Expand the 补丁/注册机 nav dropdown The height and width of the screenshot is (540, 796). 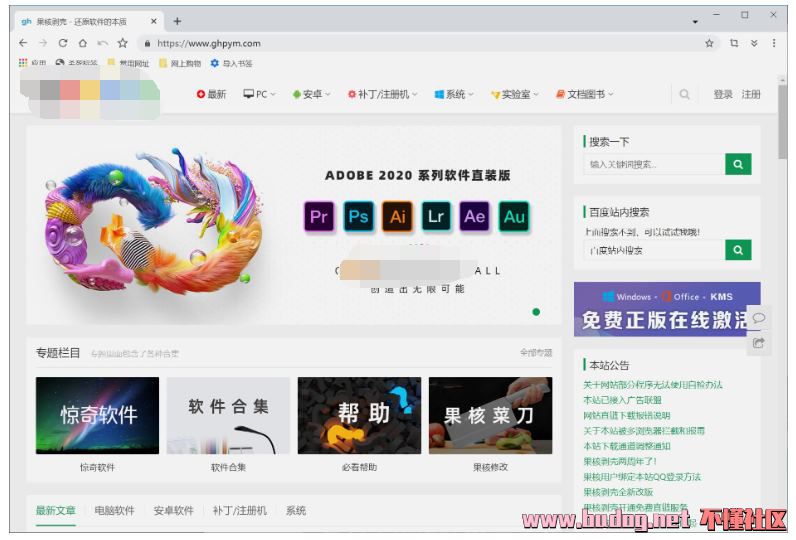pos(382,94)
